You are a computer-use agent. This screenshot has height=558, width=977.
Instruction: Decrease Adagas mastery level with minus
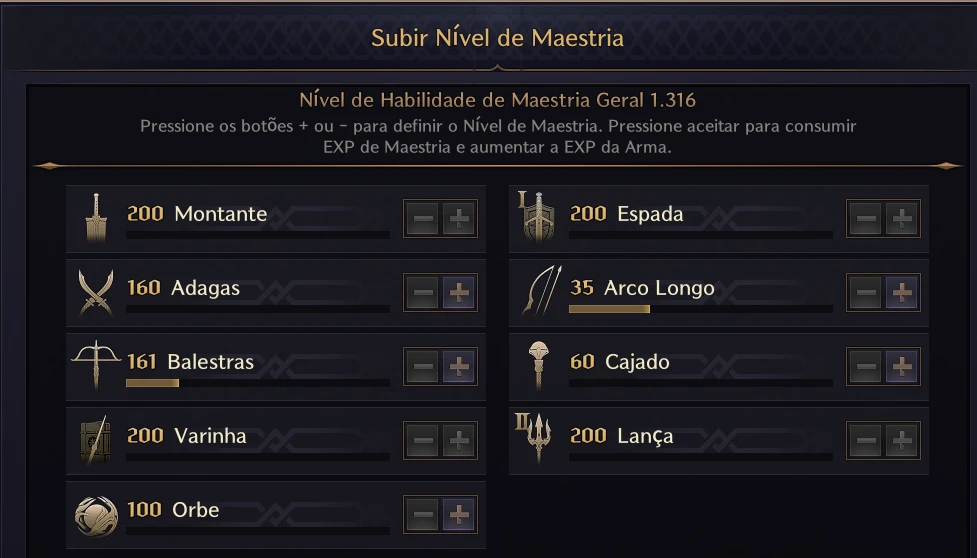[424, 293]
